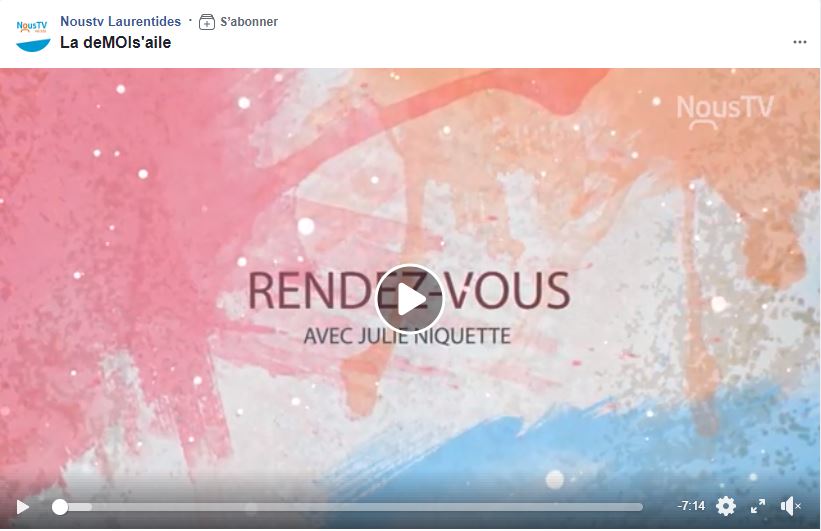Click the NousTV watermark inside the video

coord(725,110)
